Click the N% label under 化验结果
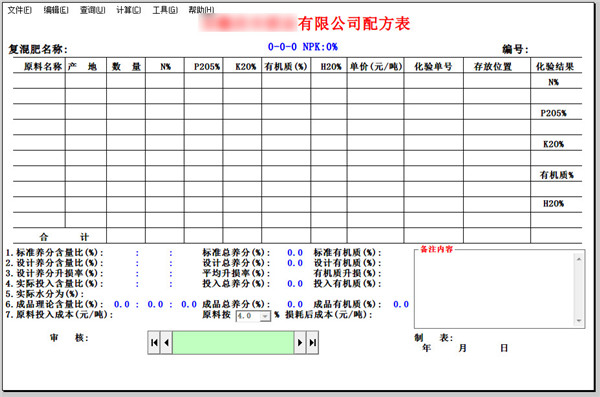600x397 pixels. [x=553, y=82]
